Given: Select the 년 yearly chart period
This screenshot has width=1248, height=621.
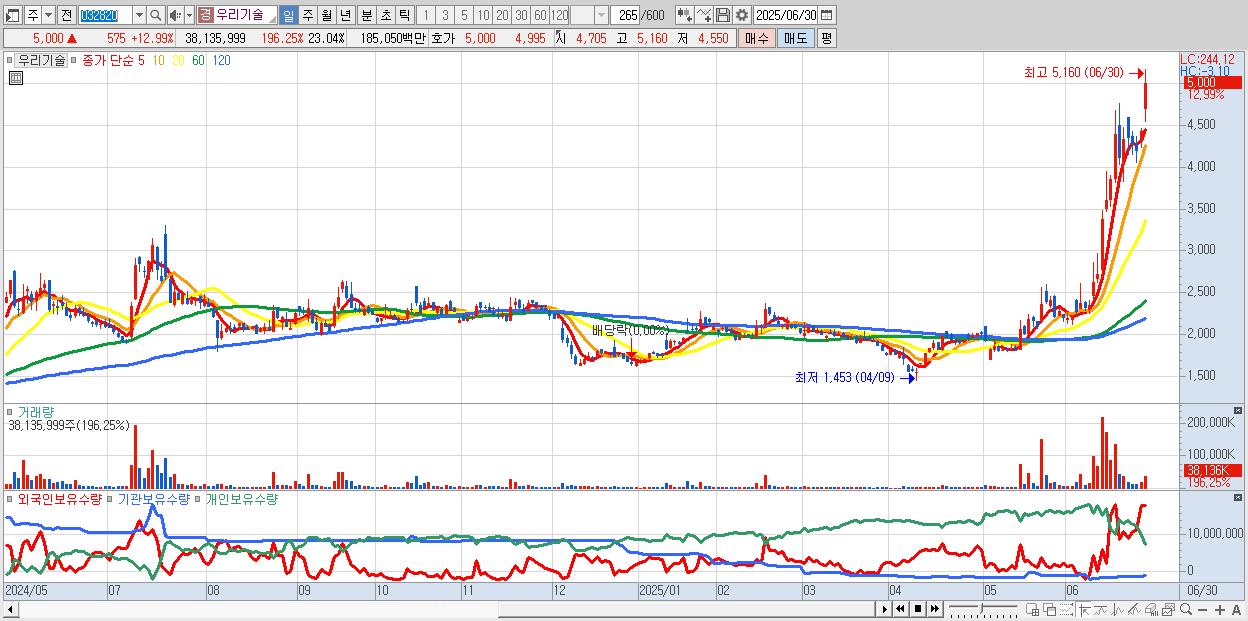Looking at the screenshot, I should 345,15.
